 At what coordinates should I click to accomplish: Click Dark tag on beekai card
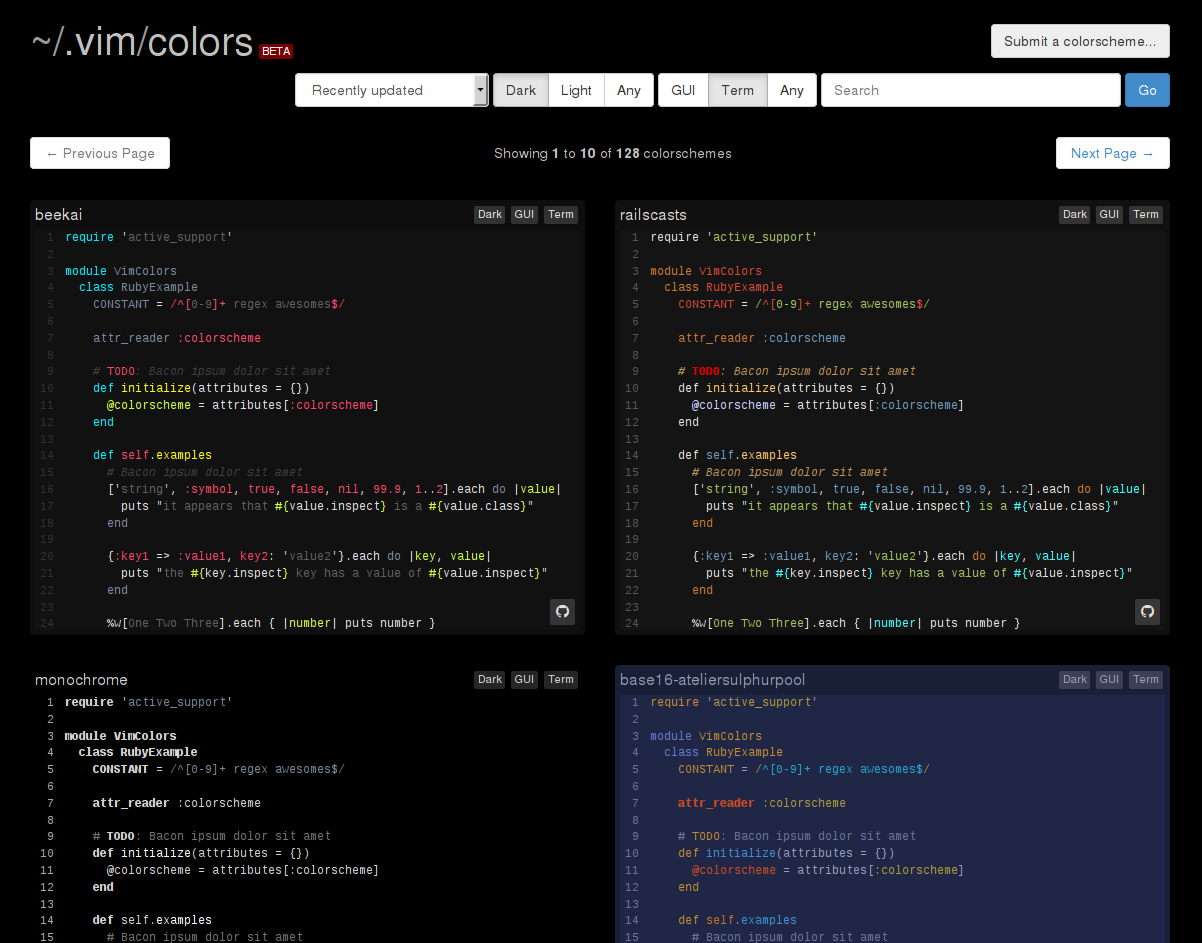490,214
